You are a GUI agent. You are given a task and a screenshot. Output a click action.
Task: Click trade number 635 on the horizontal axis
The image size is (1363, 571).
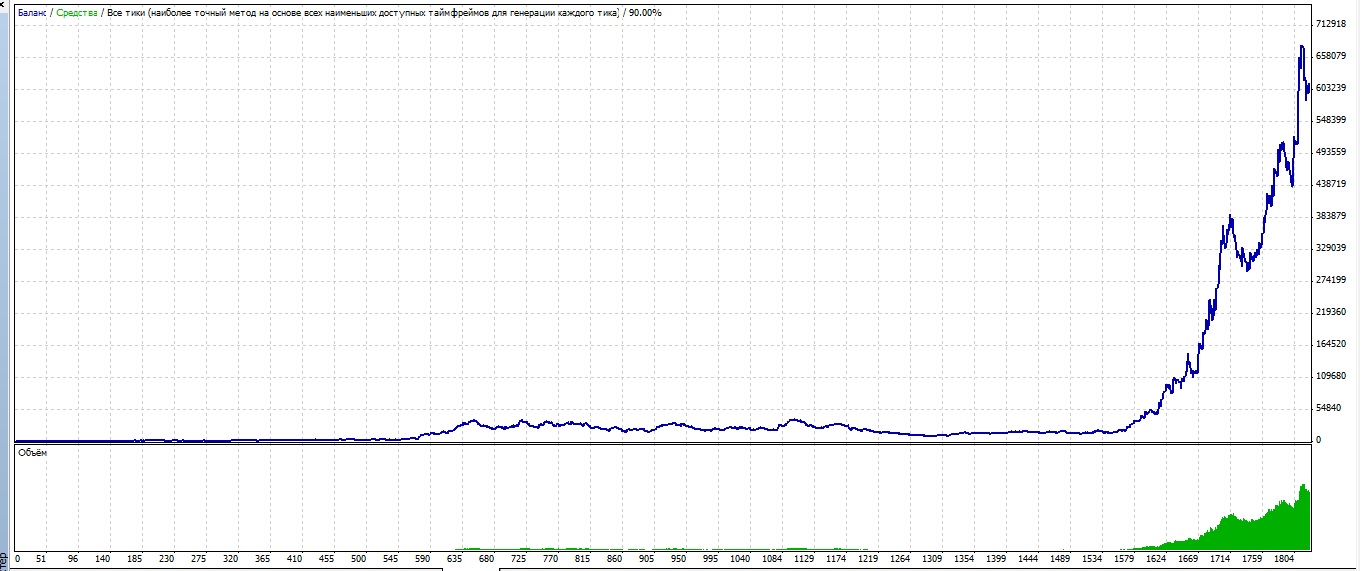point(455,560)
